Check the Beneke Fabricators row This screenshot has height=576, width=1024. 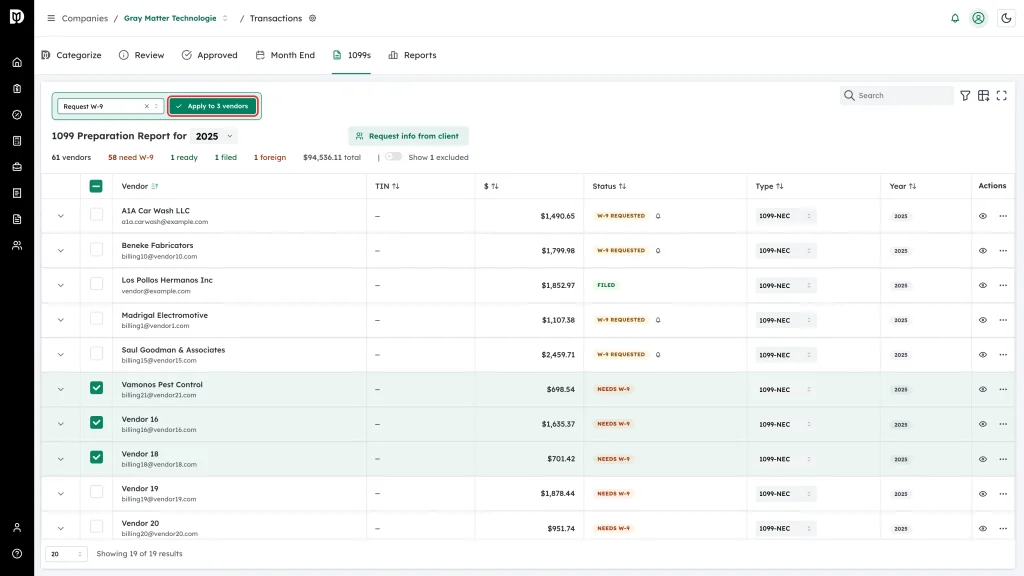(x=96, y=249)
